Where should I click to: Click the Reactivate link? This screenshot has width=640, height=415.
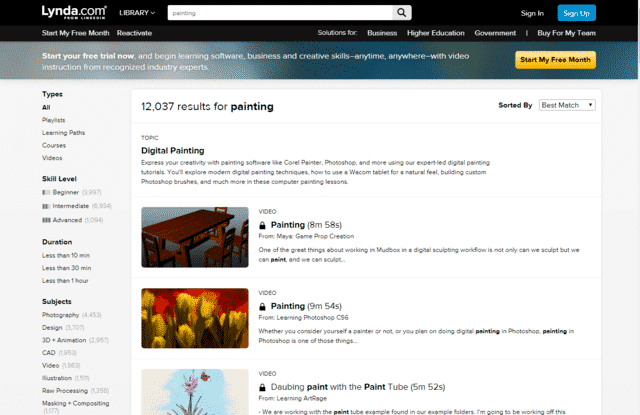(x=134, y=33)
